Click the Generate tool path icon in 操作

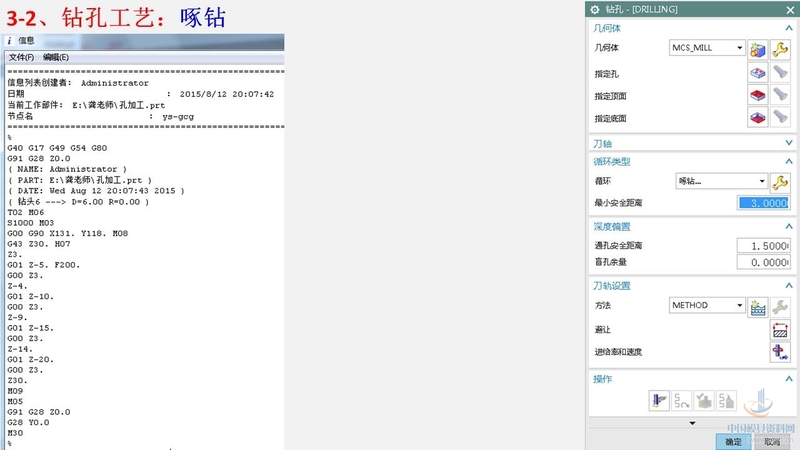pos(659,401)
